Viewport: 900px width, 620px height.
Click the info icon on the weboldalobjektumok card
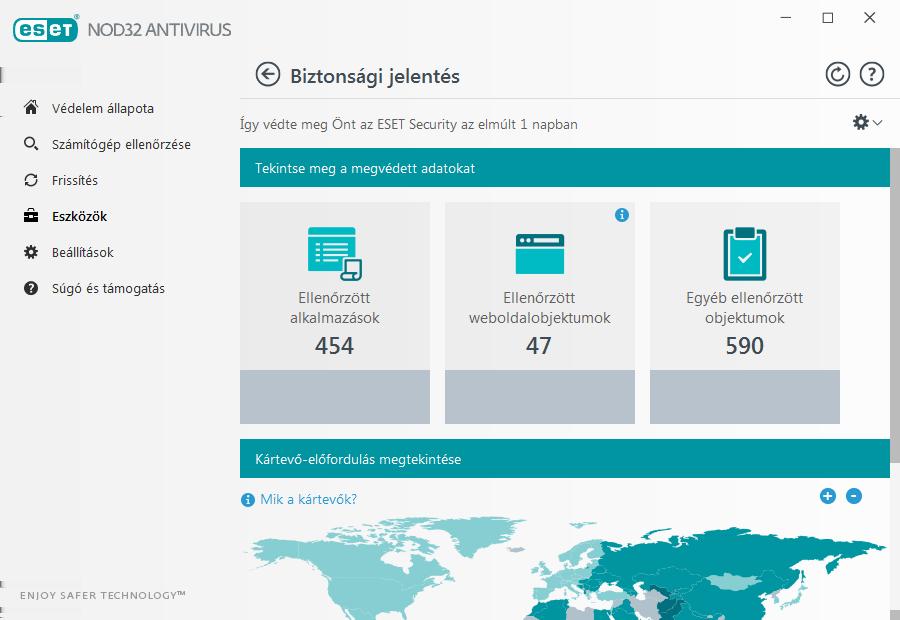coord(622,215)
